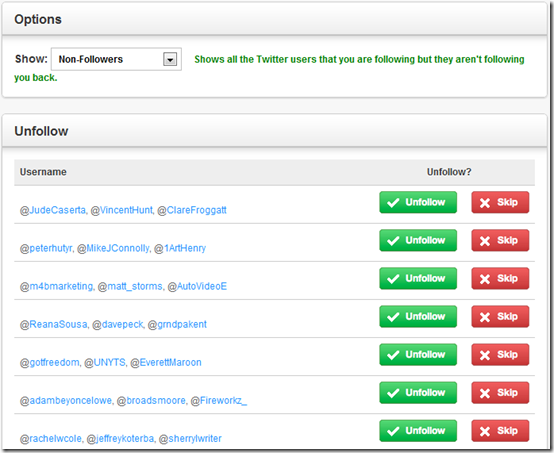This screenshot has width=554, height=453.
Task: Open @VincentHunt profile link
Action: [122, 210]
